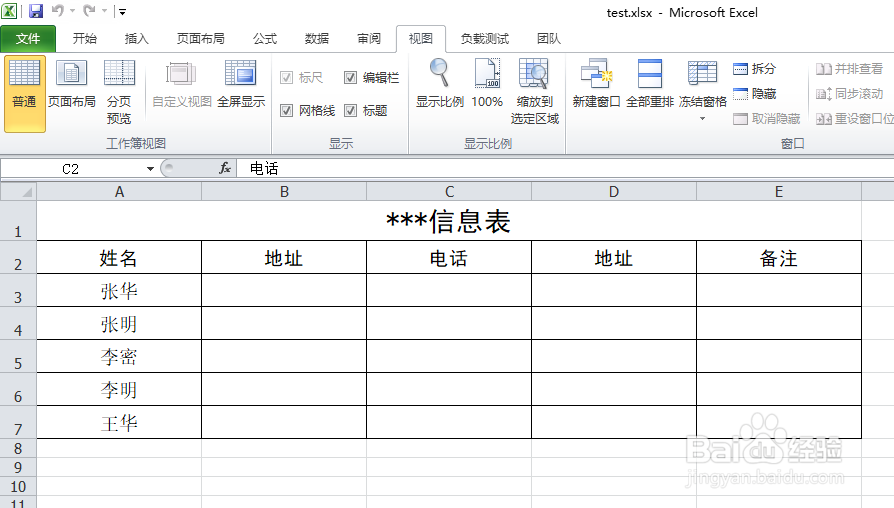894x508 pixels.
Task: Toggle the 标尺 ruler checkbox
Action: [x=286, y=77]
